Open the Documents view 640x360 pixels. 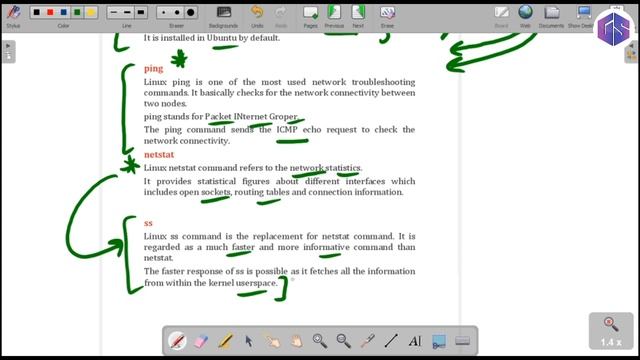(551, 16)
